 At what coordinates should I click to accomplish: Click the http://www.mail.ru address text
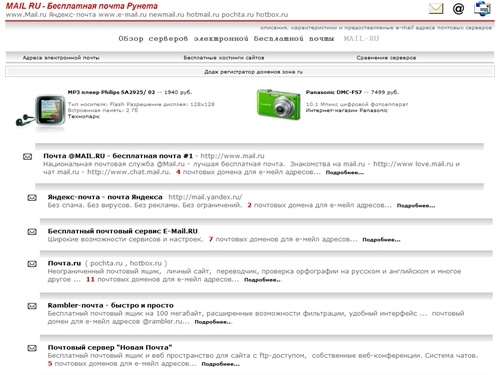[x=232, y=156]
